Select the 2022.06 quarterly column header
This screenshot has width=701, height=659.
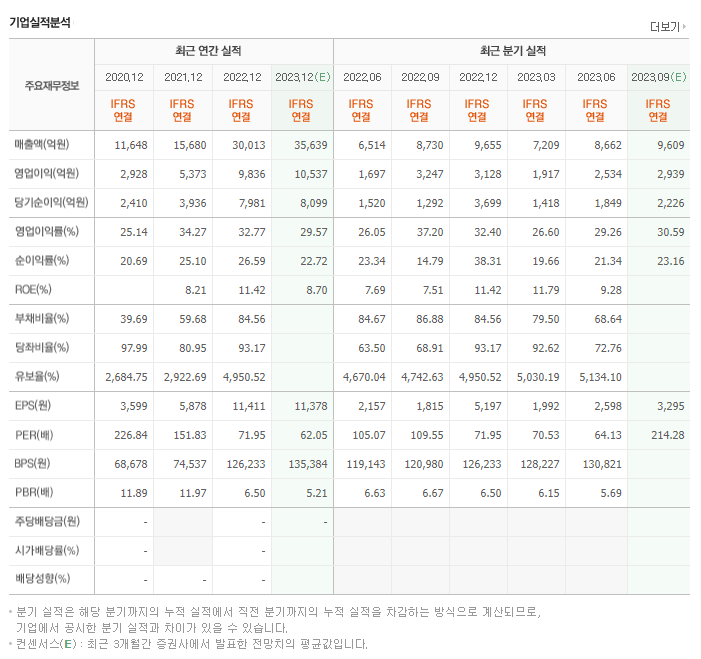362,77
